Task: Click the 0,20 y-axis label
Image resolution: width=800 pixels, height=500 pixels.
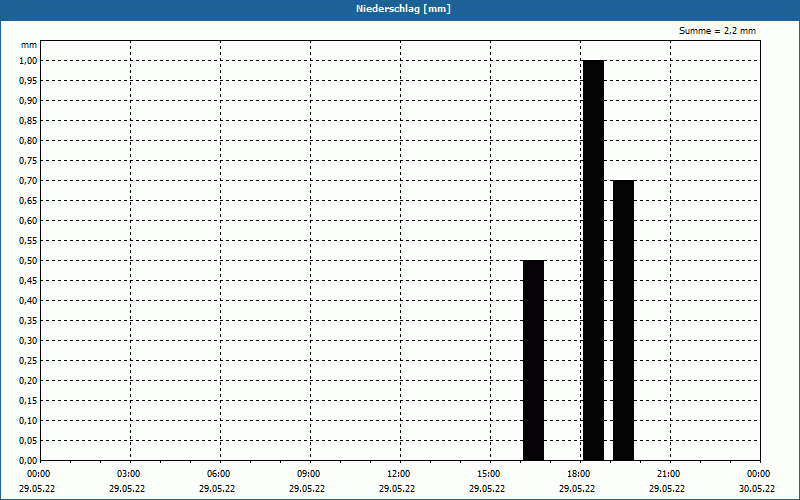Action: point(28,381)
